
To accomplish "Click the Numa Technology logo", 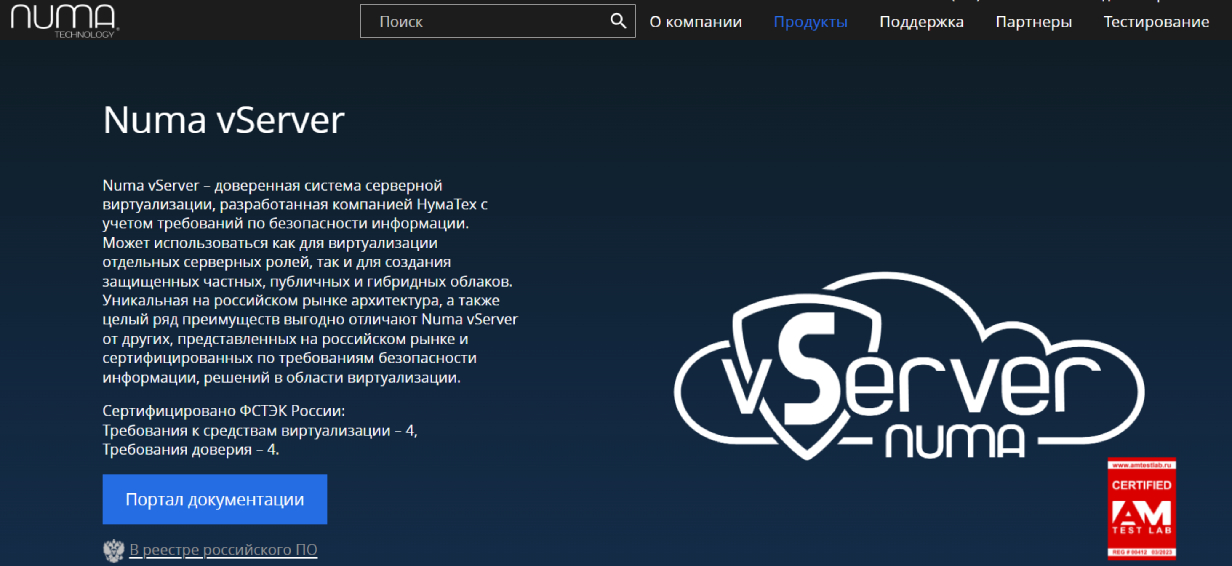I will pyautogui.click(x=60, y=20).
